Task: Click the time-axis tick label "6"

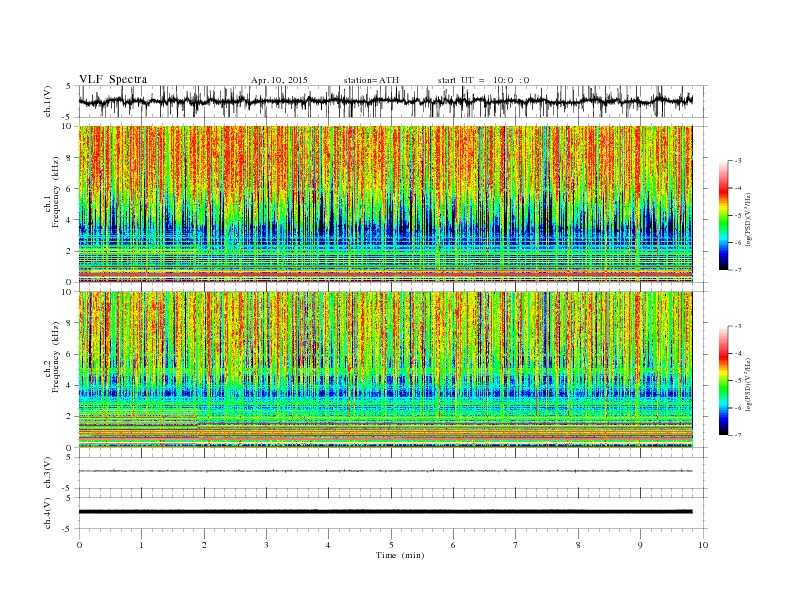Action: pyautogui.click(x=453, y=545)
